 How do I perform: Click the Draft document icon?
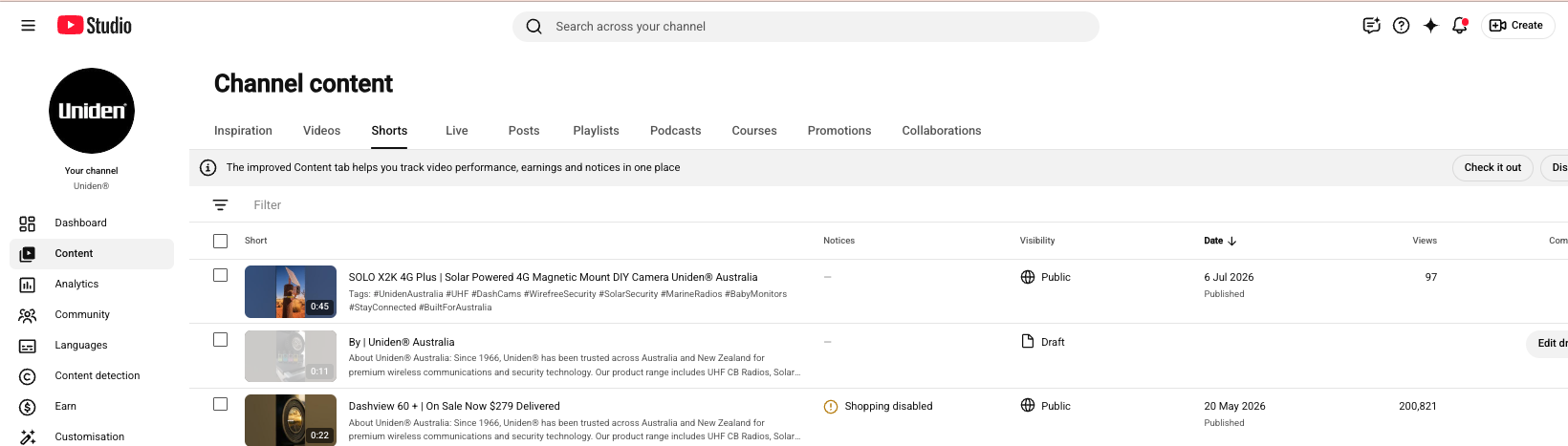tap(1028, 342)
